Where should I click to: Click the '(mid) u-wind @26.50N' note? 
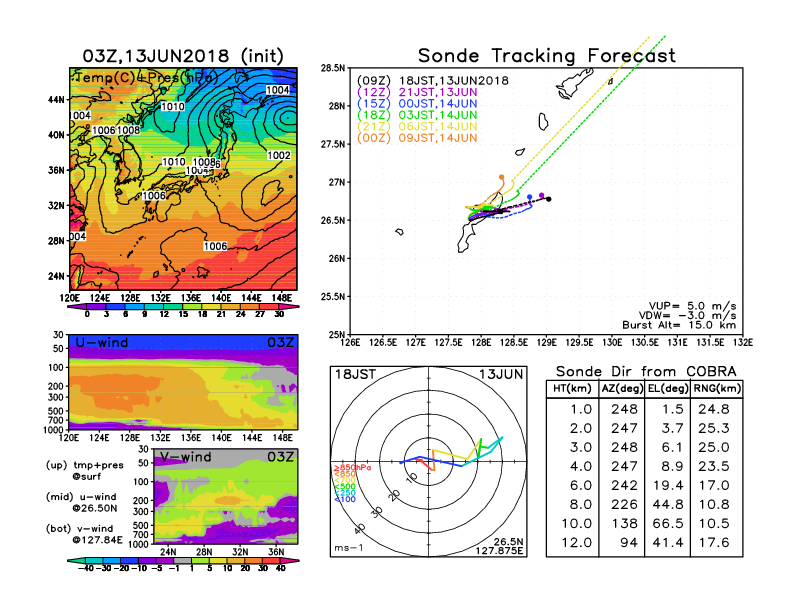coord(81,503)
